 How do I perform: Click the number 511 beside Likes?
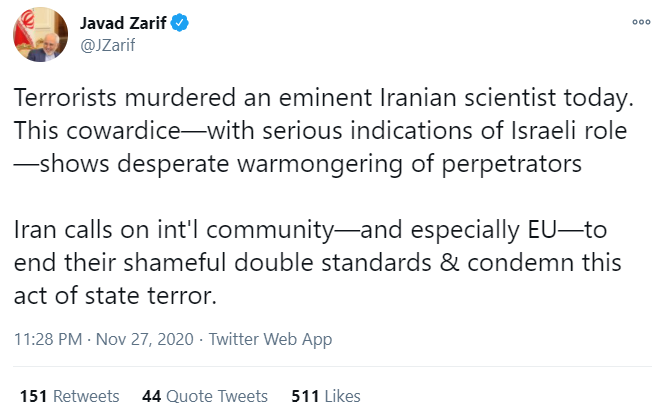click(x=305, y=396)
